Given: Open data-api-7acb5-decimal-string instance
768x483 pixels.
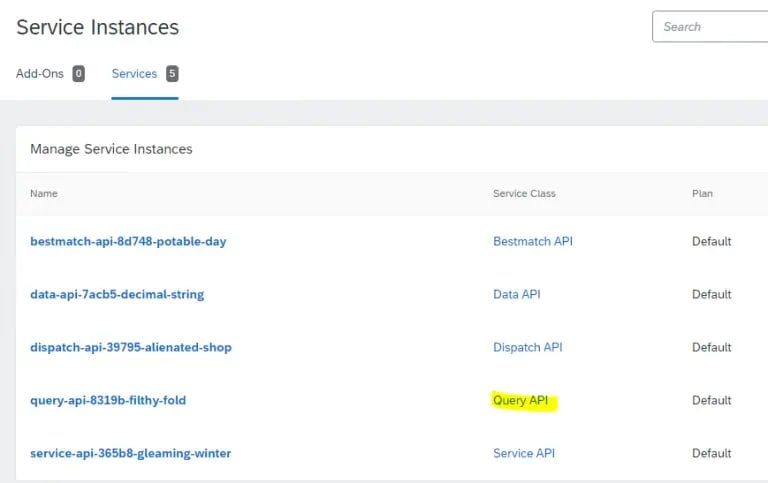Looking at the screenshot, I should (x=117, y=294).
